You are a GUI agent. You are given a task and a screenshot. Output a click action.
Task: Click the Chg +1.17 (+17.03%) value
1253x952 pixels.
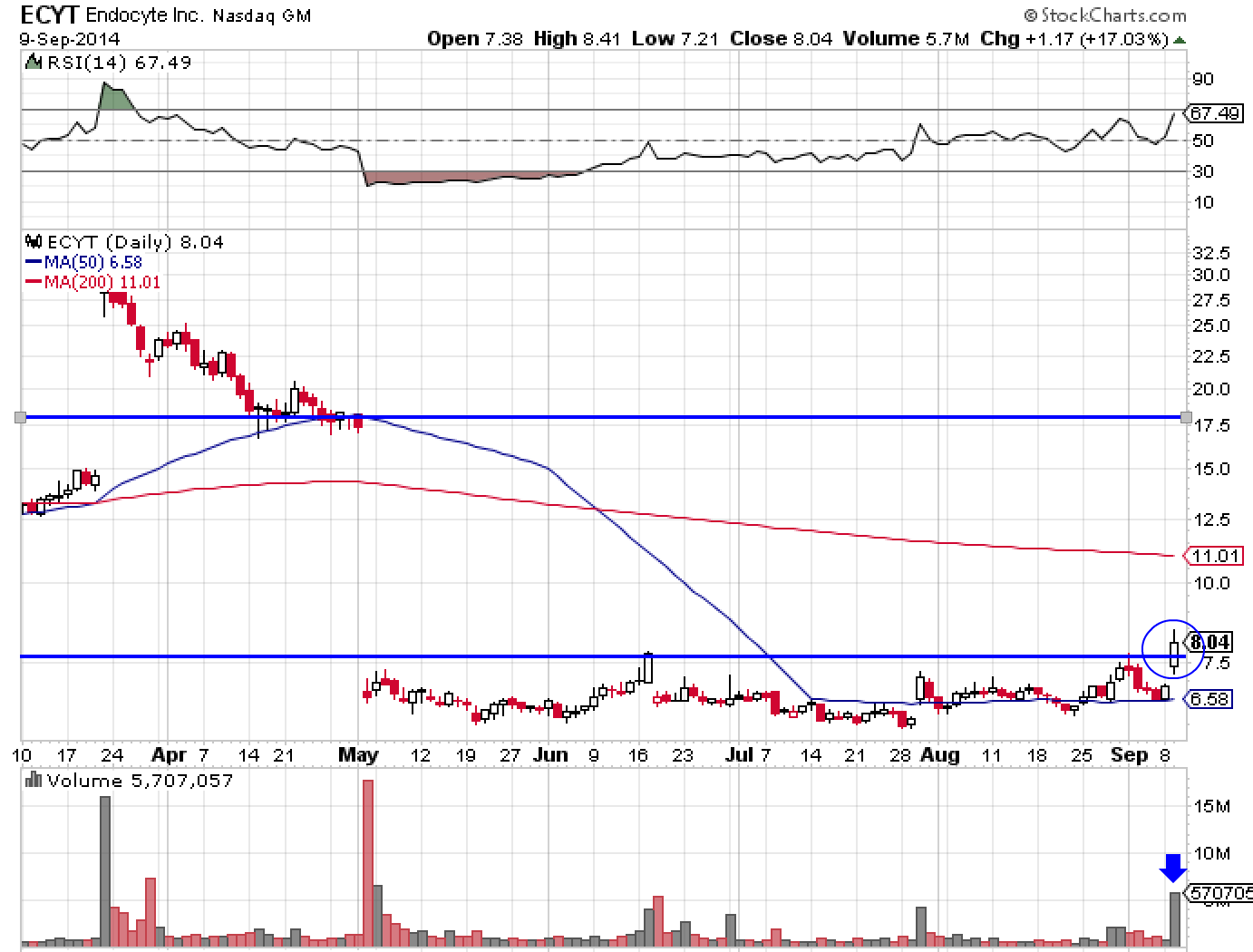point(1074,39)
